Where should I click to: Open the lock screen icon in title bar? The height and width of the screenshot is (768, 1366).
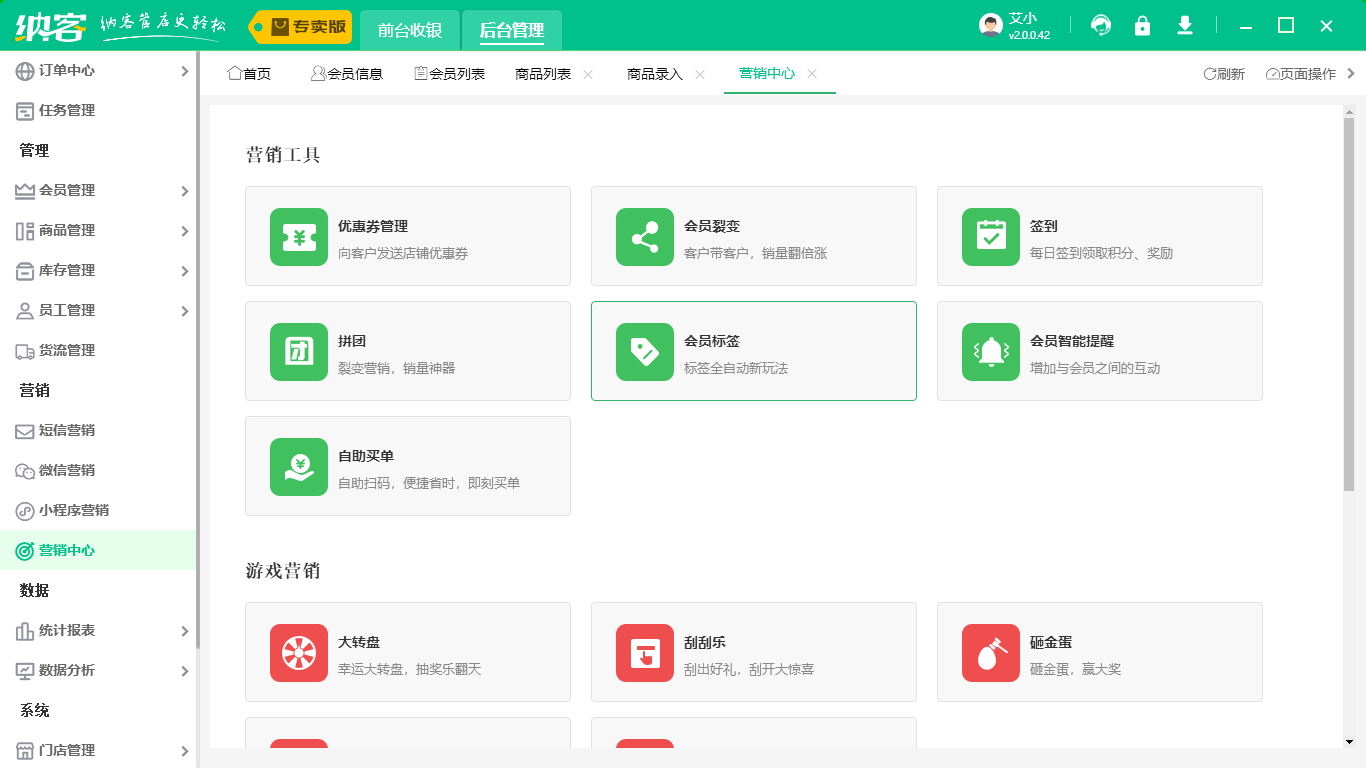pyautogui.click(x=1143, y=26)
